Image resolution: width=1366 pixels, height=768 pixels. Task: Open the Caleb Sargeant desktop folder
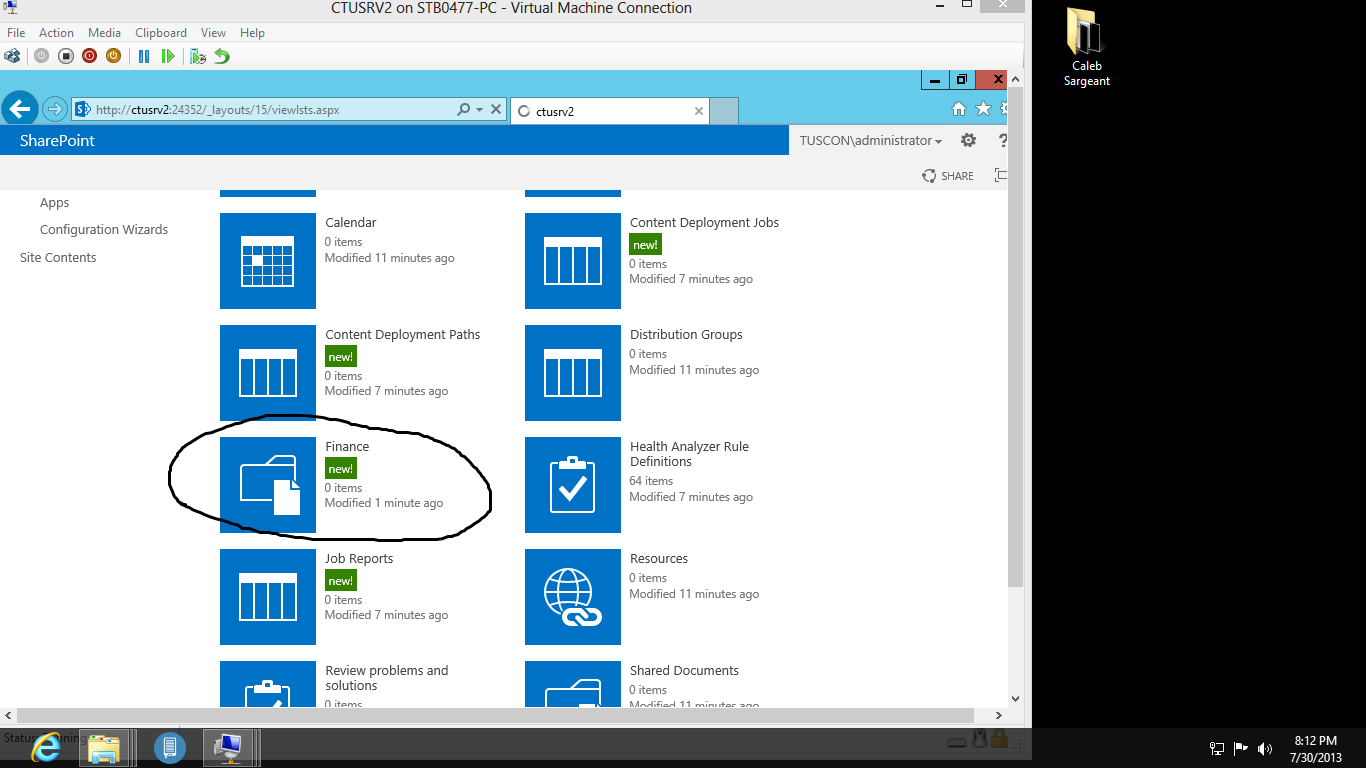coord(1086,48)
